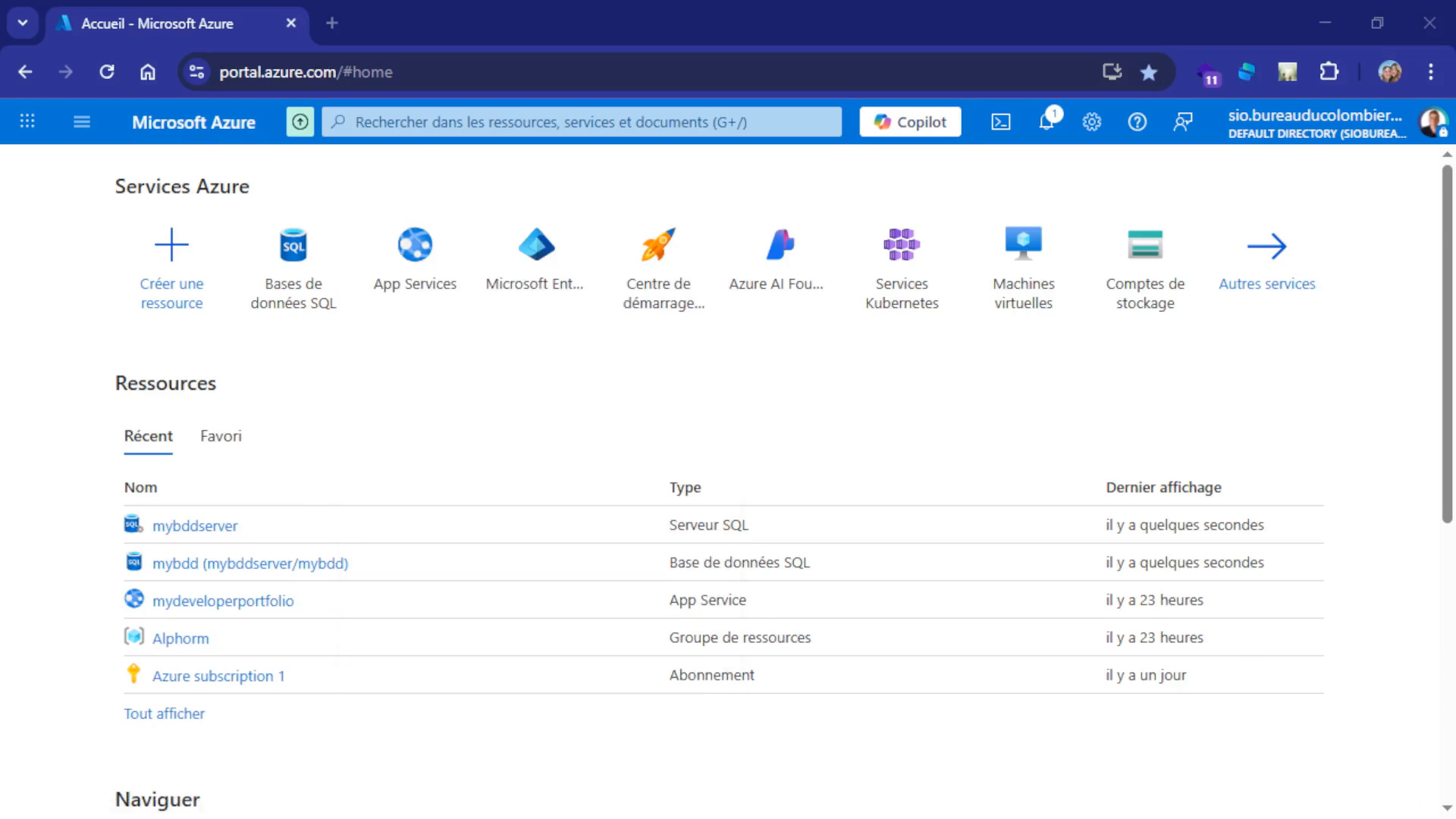Select the Machines virtuelles service icon
The image size is (1456, 819).
point(1023,243)
